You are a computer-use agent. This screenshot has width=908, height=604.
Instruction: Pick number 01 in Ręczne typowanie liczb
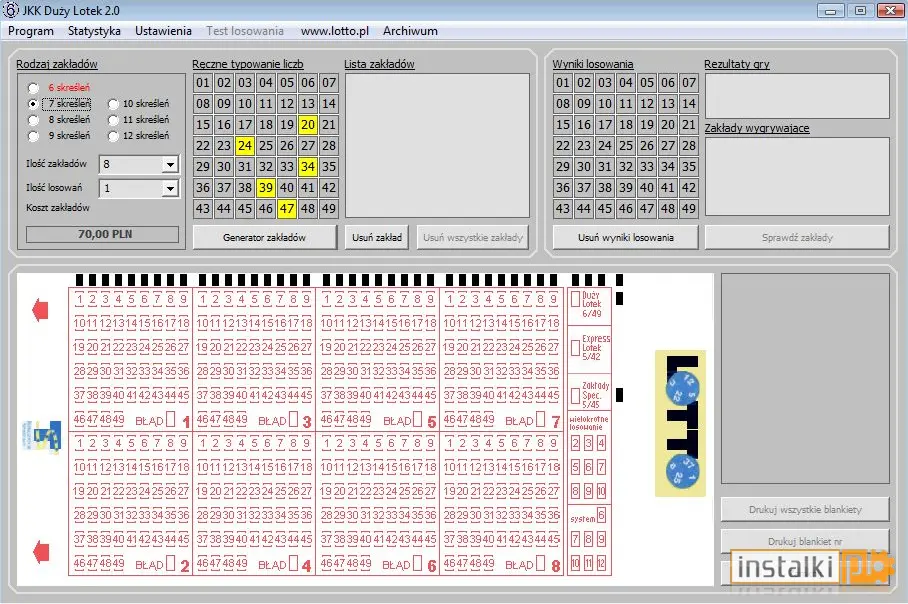point(203,82)
